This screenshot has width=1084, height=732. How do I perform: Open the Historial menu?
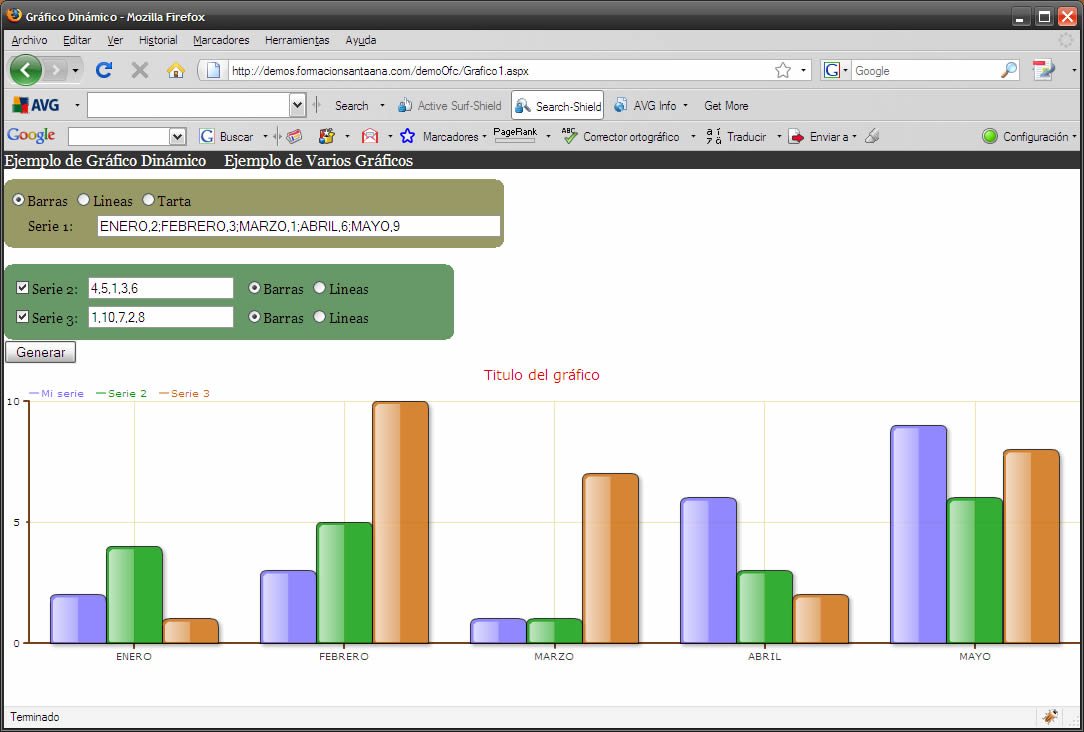[x=158, y=40]
